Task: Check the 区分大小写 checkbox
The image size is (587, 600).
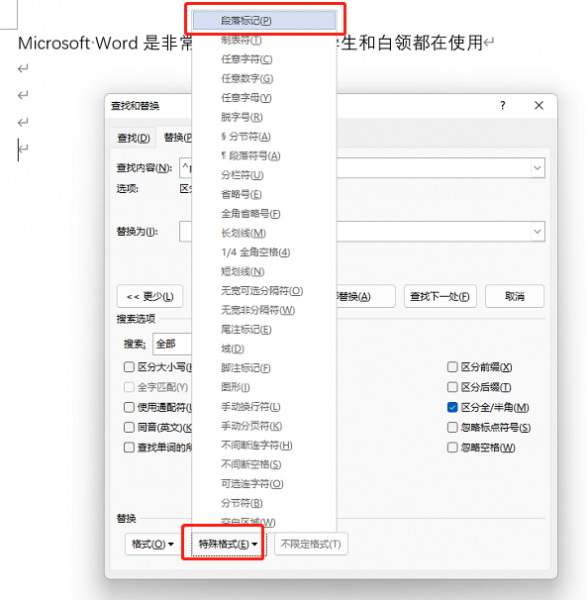Action: pos(129,367)
